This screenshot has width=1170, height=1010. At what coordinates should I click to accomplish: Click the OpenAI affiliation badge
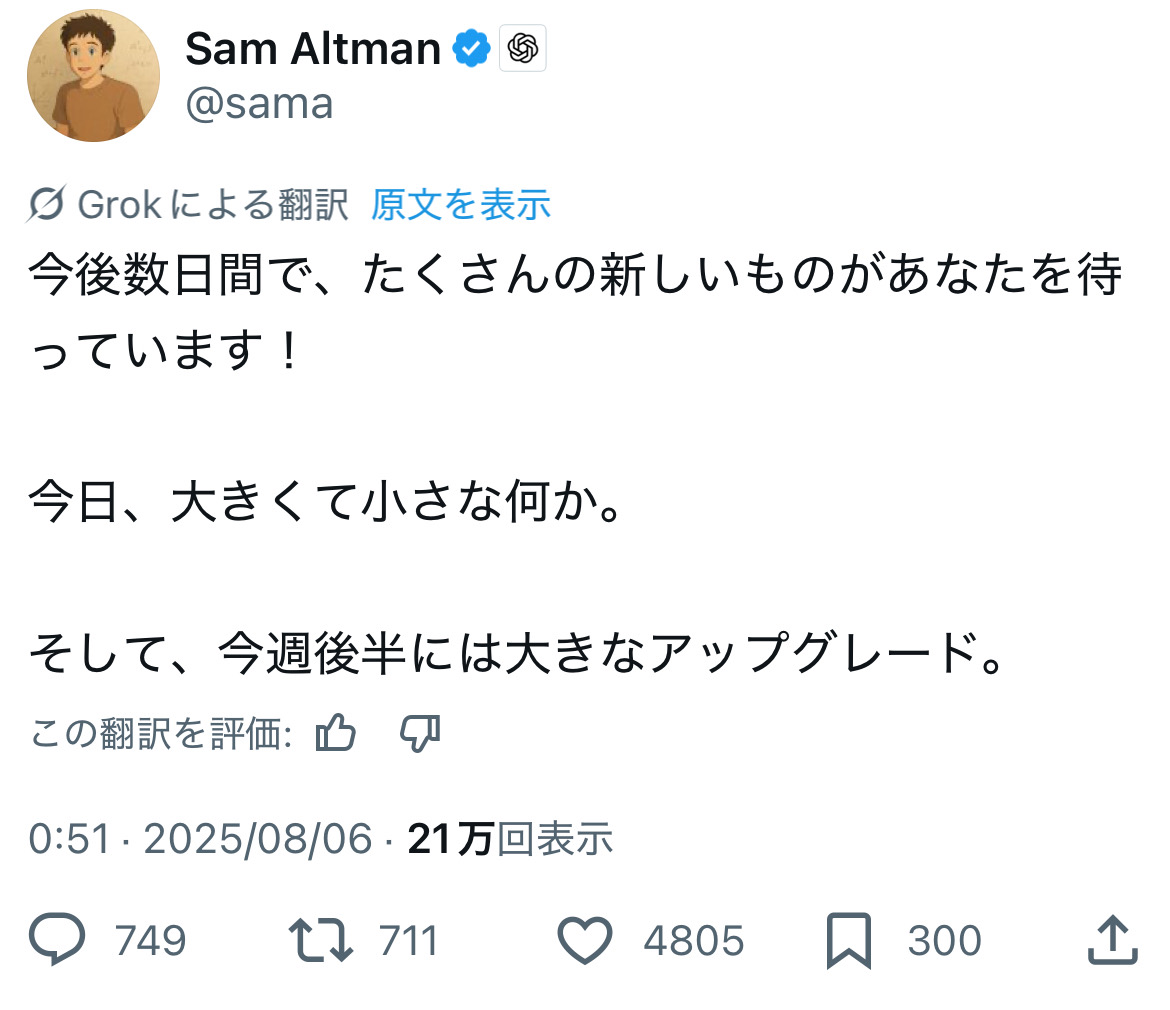pyautogui.click(x=523, y=48)
